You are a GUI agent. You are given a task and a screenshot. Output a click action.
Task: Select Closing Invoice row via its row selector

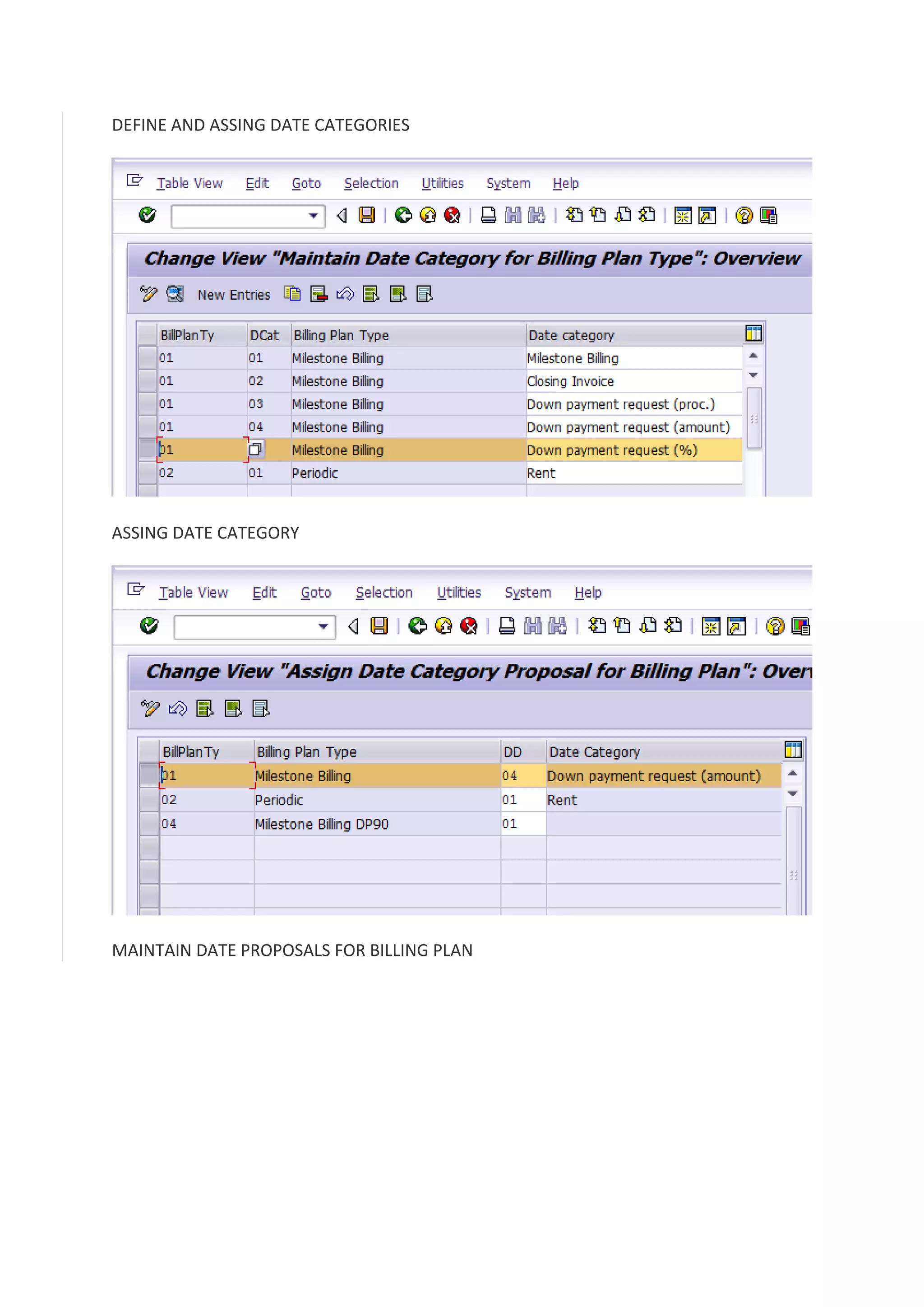coord(148,381)
